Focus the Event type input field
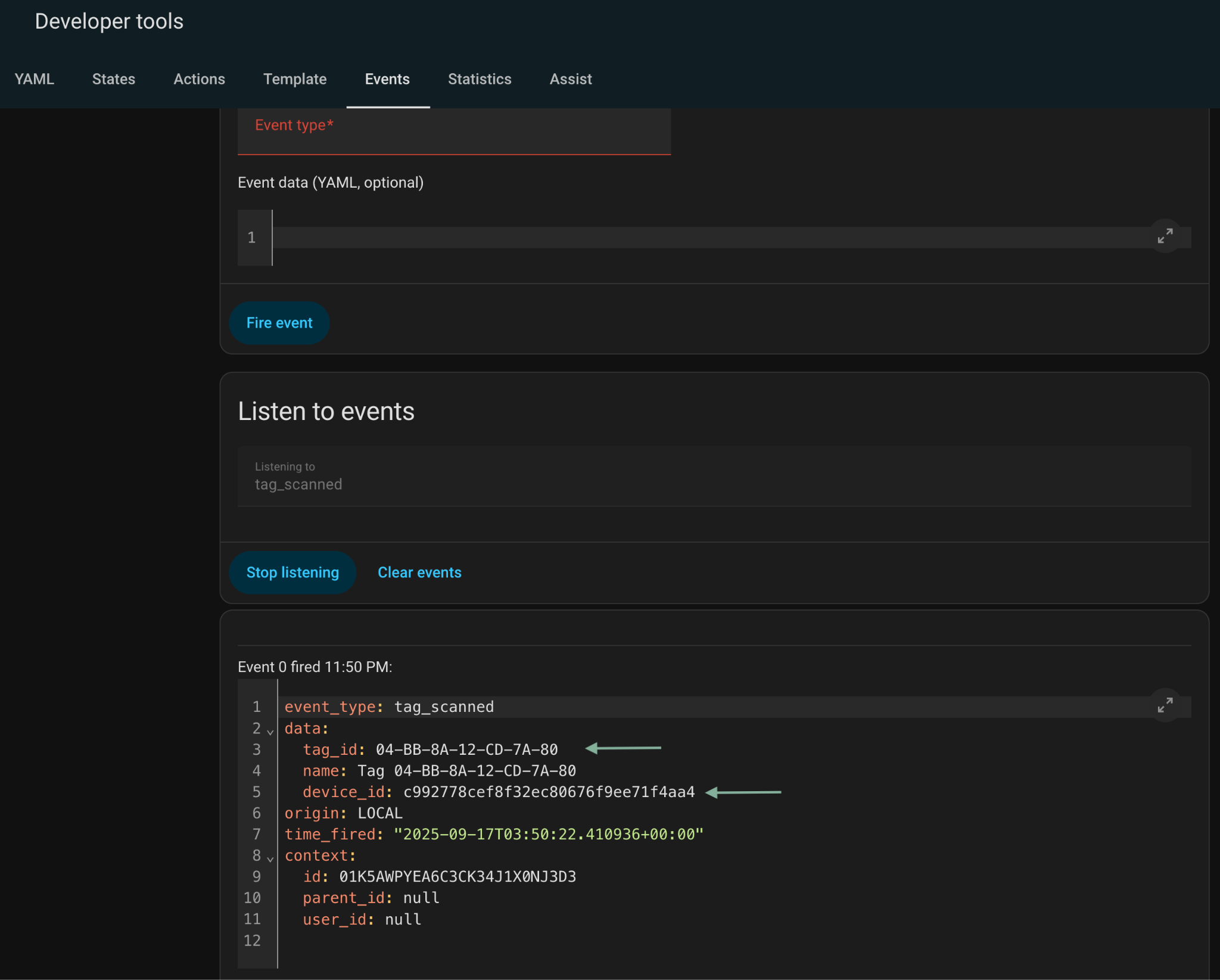The height and width of the screenshot is (980, 1220). [x=454, y=131]
